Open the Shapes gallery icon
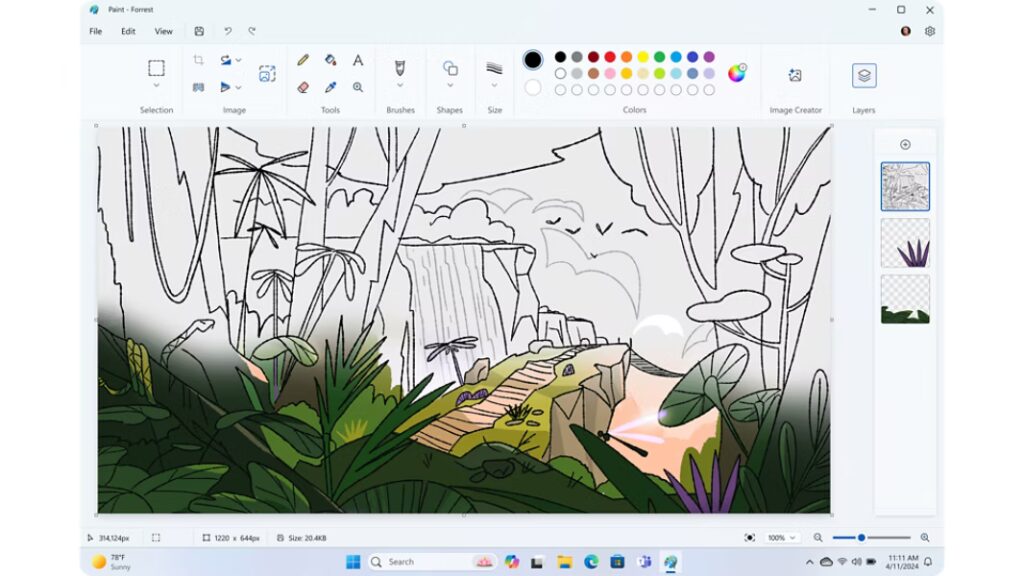 [x=450, y=68]
